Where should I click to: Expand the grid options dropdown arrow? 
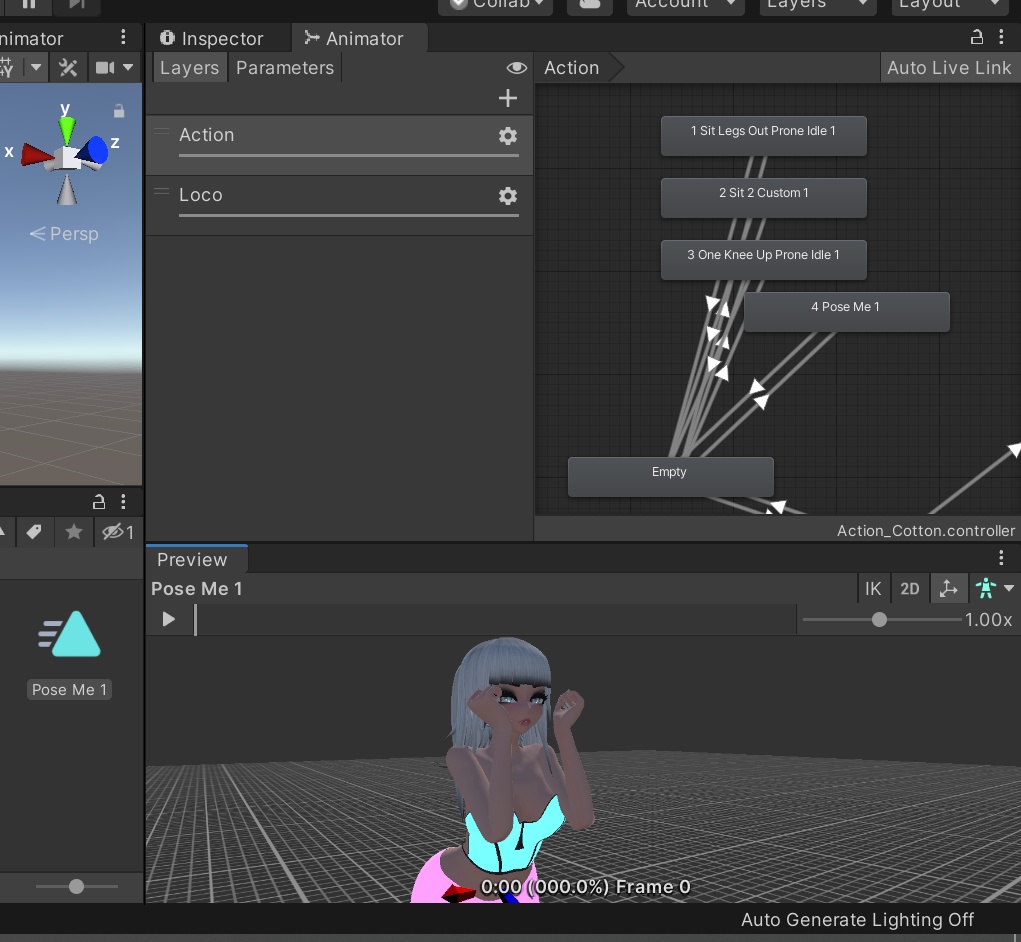36,67
